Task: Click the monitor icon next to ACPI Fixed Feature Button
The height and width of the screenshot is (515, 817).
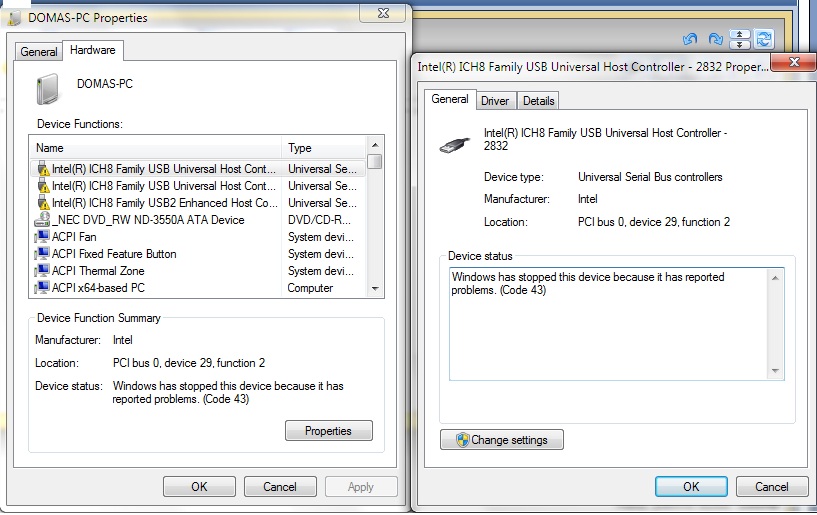Action: click(x=42, y=254)
